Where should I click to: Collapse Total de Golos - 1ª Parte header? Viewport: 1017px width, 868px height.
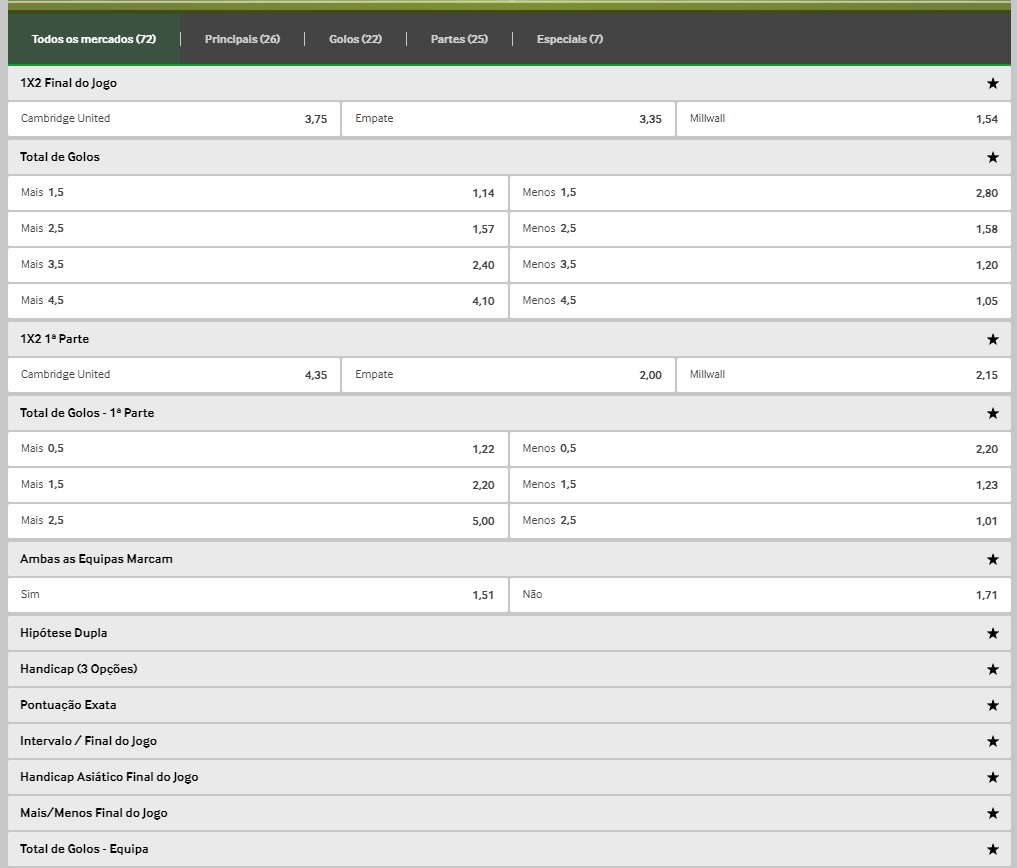click(509, 413)
